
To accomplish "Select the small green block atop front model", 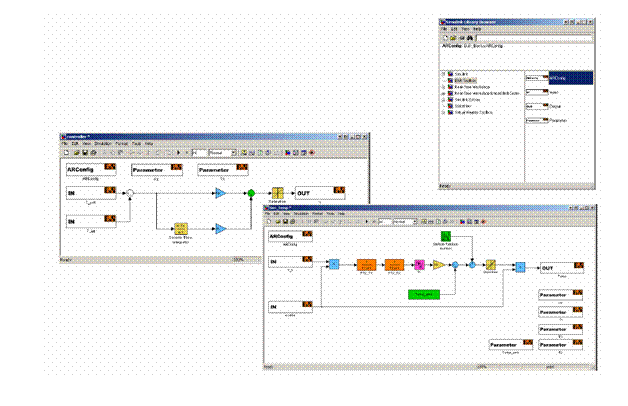I will [x=446, y=236].
